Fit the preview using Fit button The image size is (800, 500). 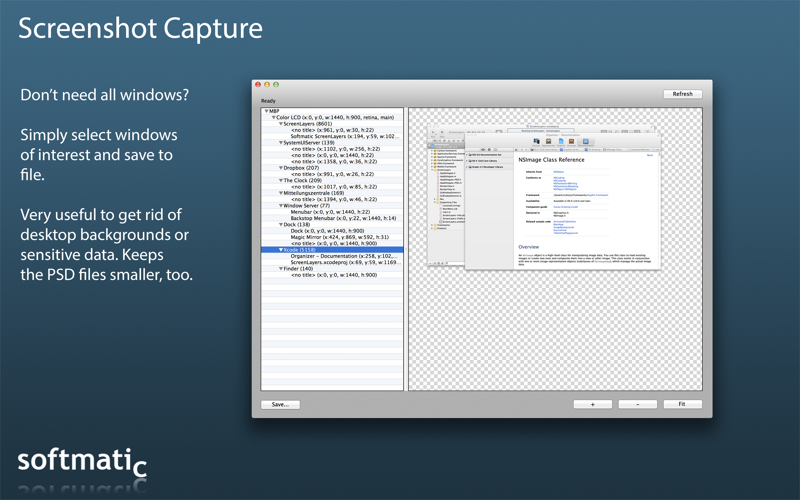coord(682,404)
